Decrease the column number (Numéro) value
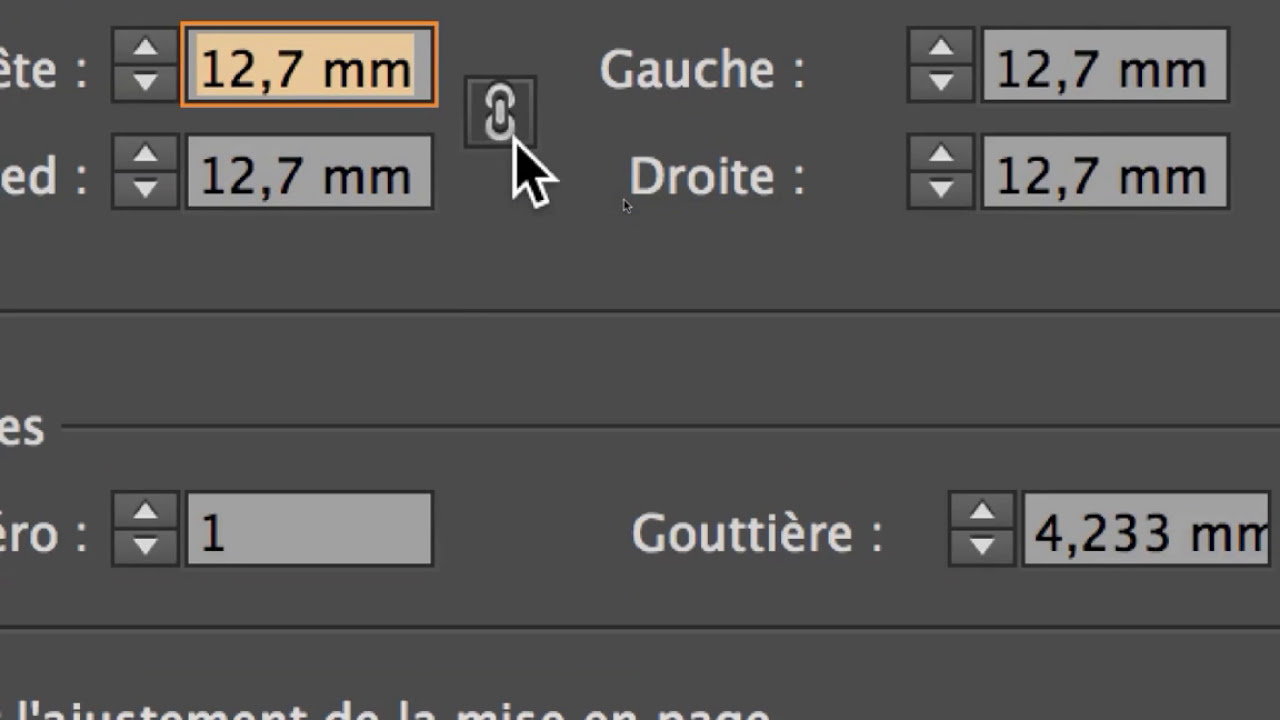This screenshot has height=720, width=1280. [x=146, y=546]
